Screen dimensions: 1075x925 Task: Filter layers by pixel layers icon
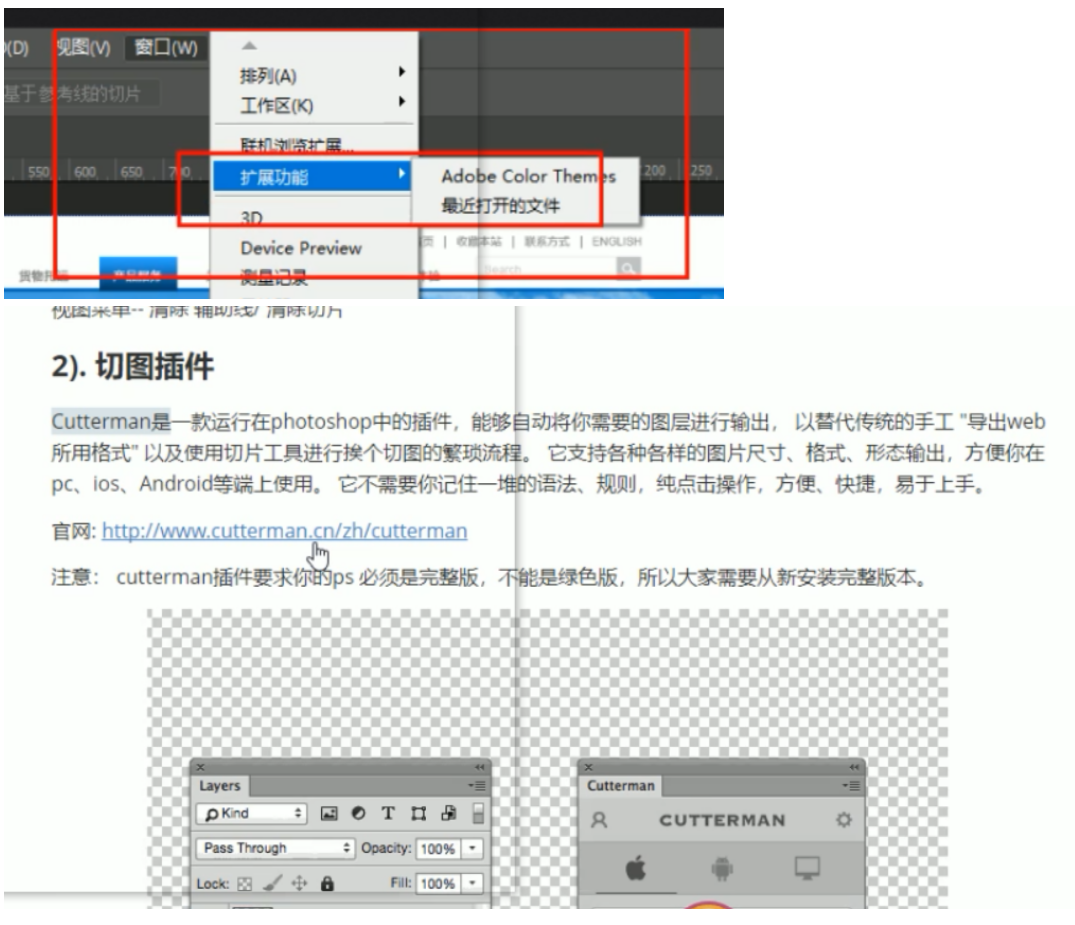(x=329, y=813)
